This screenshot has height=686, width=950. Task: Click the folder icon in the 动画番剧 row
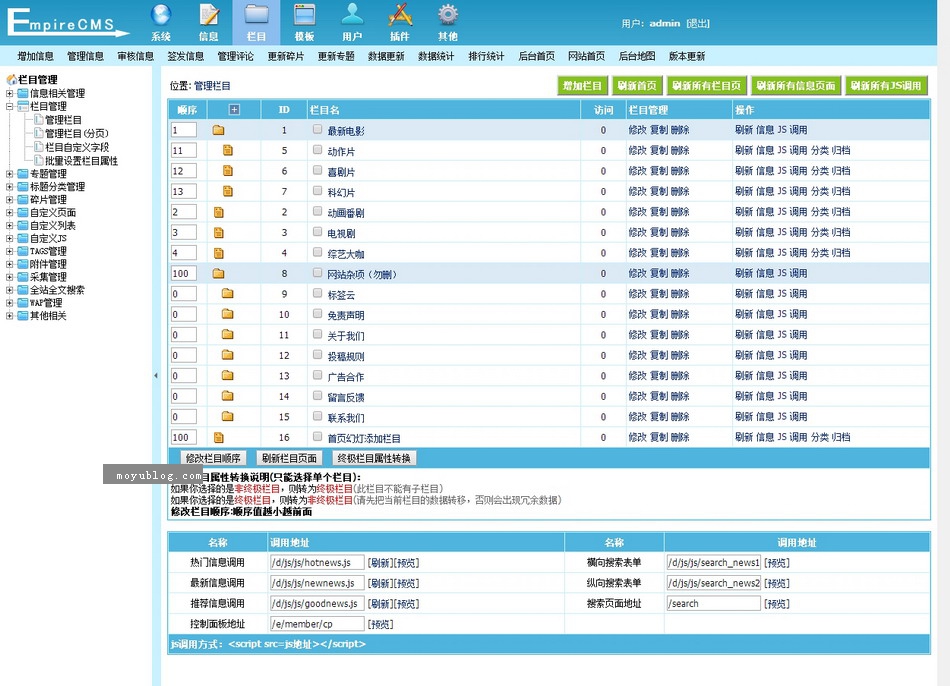(219, 212)
